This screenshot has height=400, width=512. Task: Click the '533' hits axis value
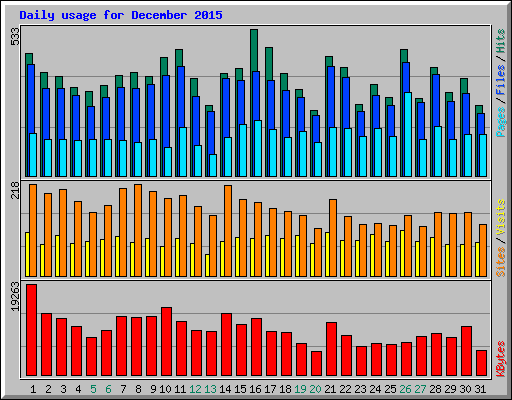tap(15, 36)
